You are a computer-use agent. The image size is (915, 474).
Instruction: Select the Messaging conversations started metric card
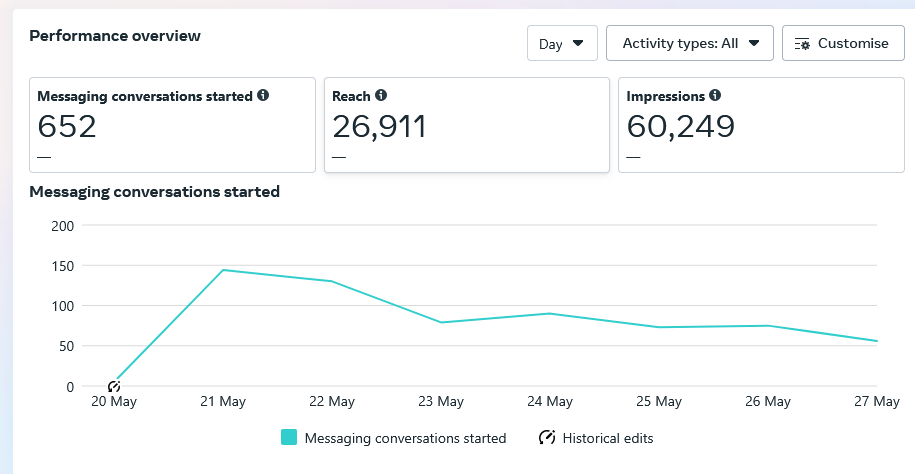tap(173, 125)
